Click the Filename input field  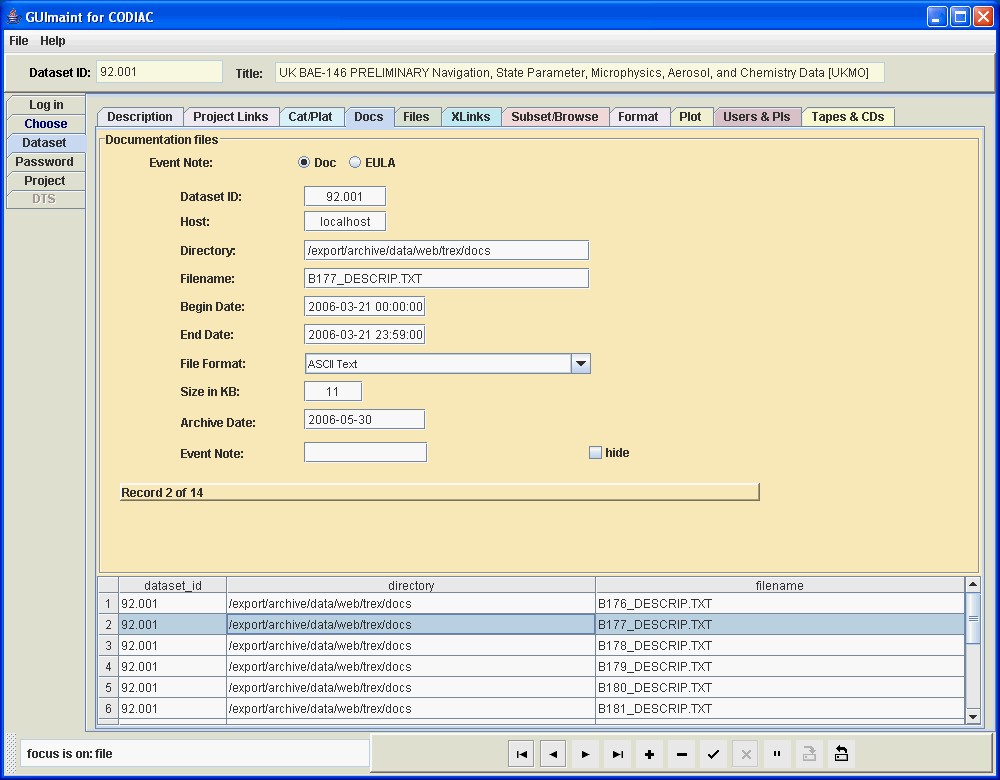pyautogui.click(x=446, y=279)
